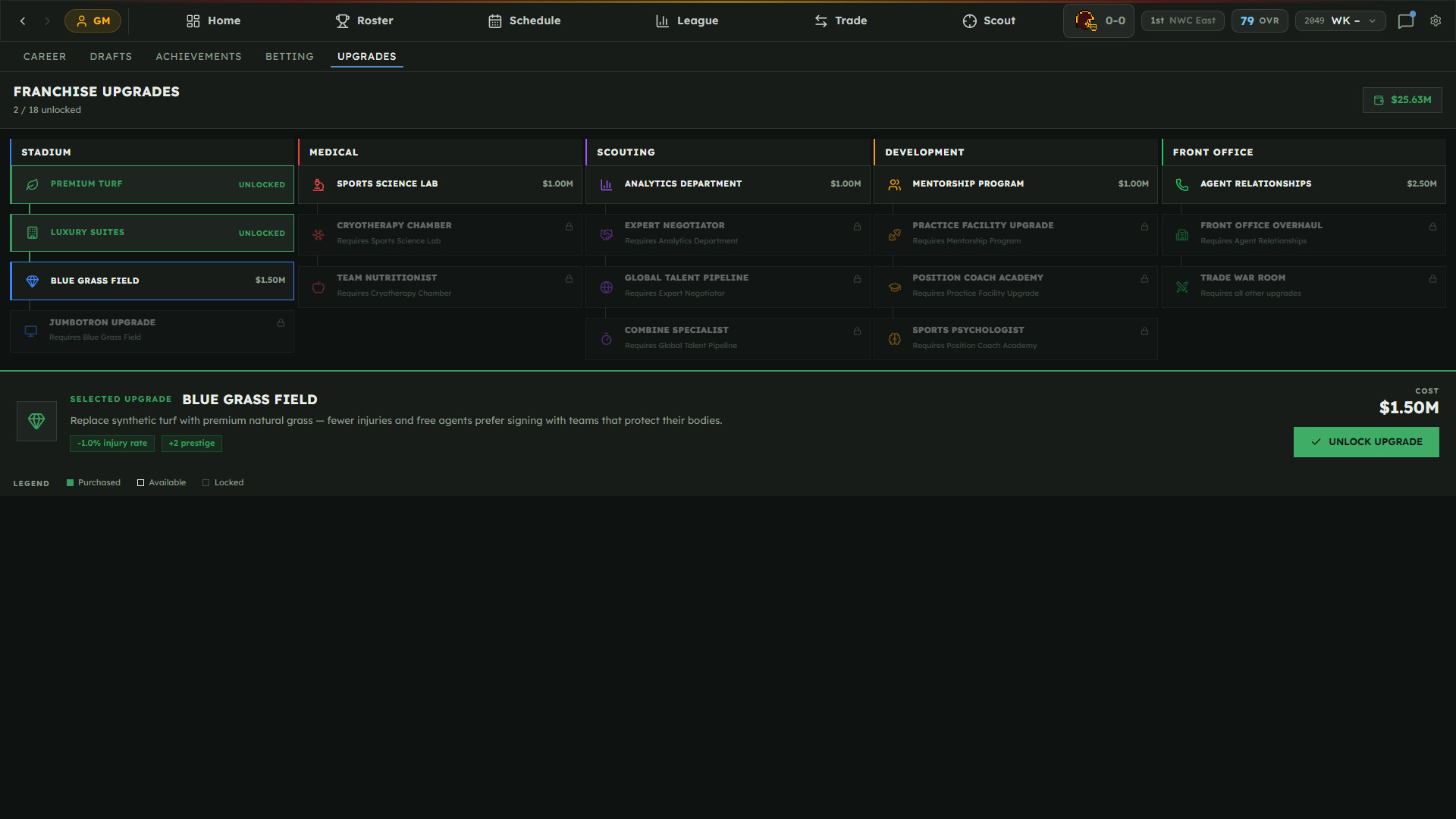
Task: Click the Mentorship Program people icon
Action: click(894, 184)
